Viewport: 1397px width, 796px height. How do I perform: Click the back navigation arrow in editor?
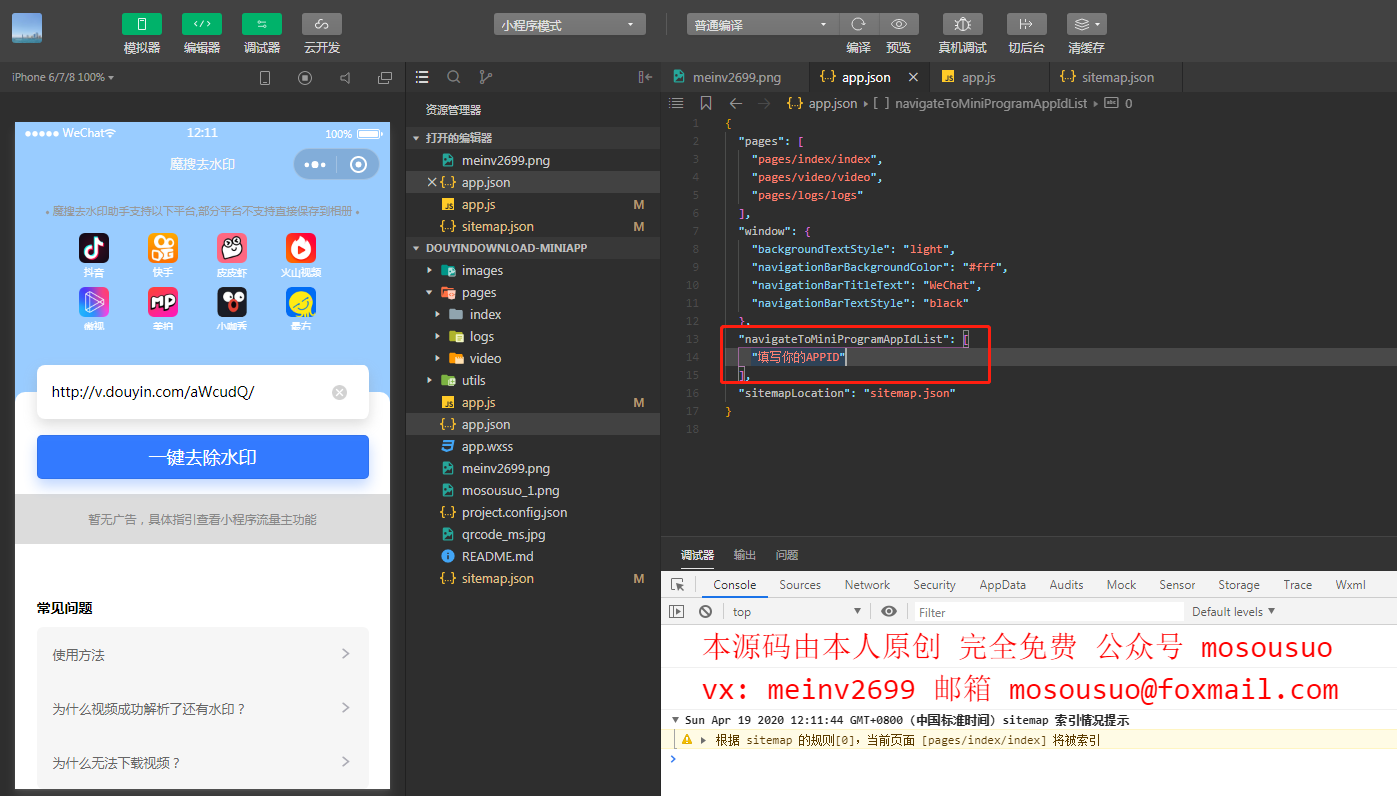tap(736, 103)
